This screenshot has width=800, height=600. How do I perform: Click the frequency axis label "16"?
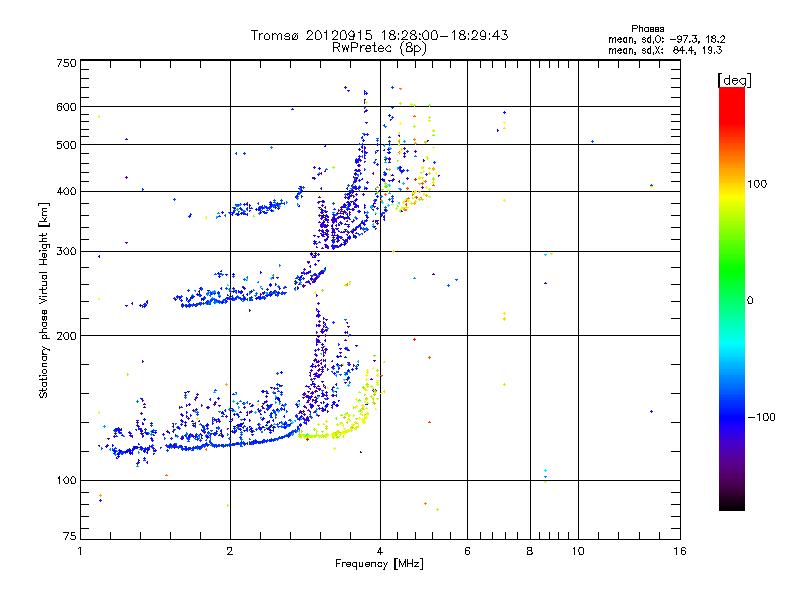[680, 551]
